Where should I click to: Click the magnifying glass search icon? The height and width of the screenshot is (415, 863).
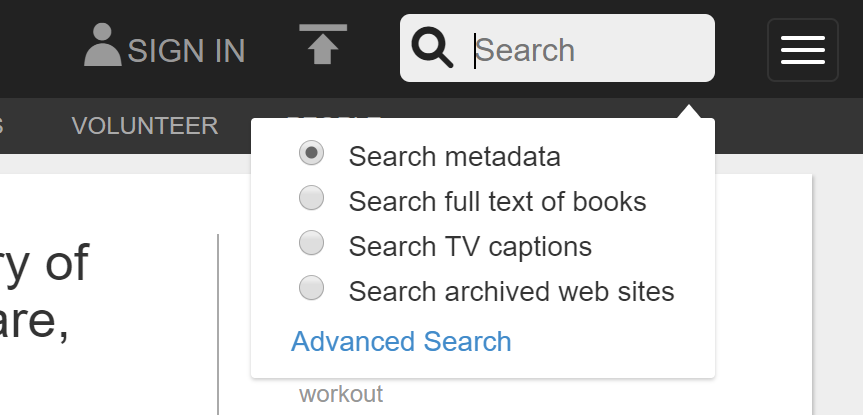(433, 48)
